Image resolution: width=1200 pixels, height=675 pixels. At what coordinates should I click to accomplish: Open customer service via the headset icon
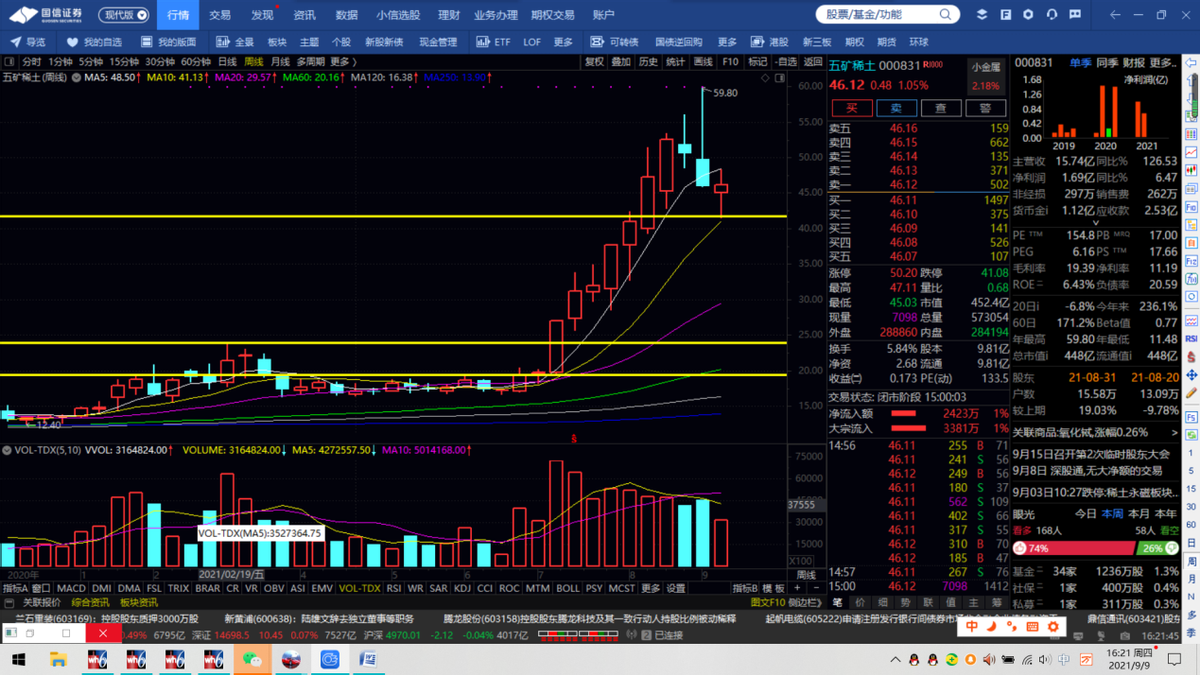(x=1052, y=15)
